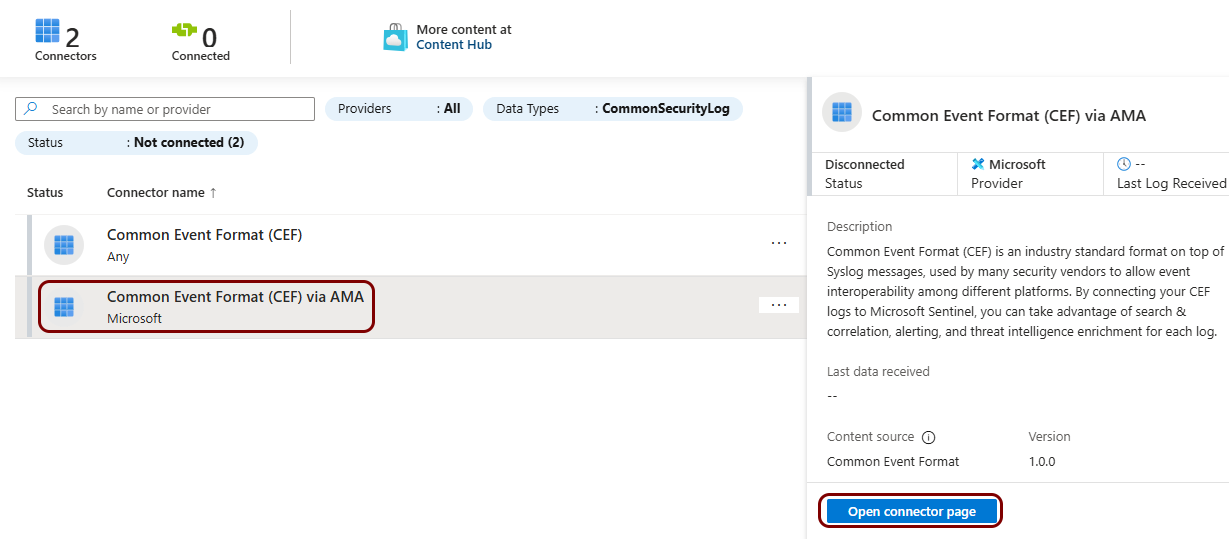Viewport: 1229px width, 539px height.
Task: Open more options for Common Event Format (CEF)
Action: click(779, 243)
